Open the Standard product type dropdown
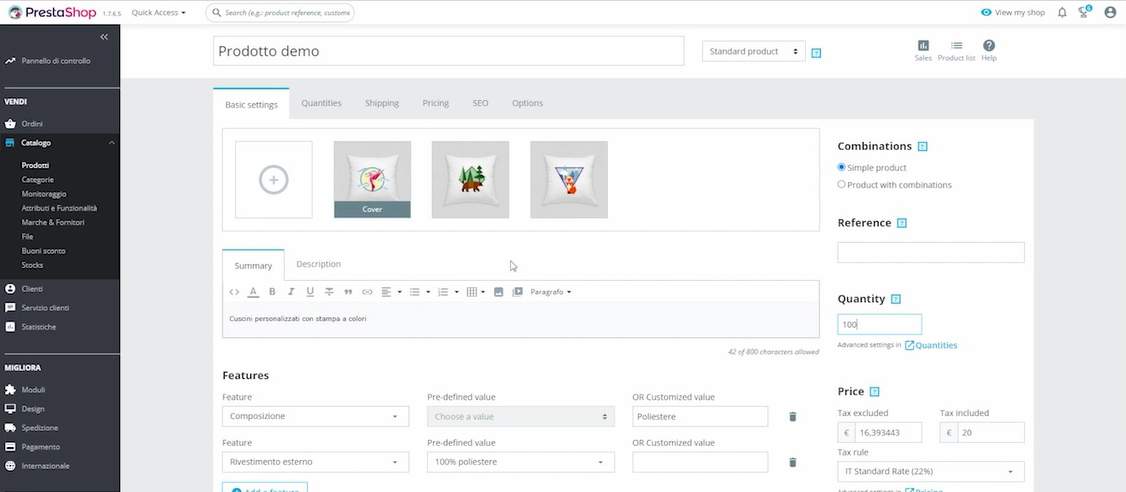The height and width of the screenshot is (492, 1126). click(x=753, y=51)
